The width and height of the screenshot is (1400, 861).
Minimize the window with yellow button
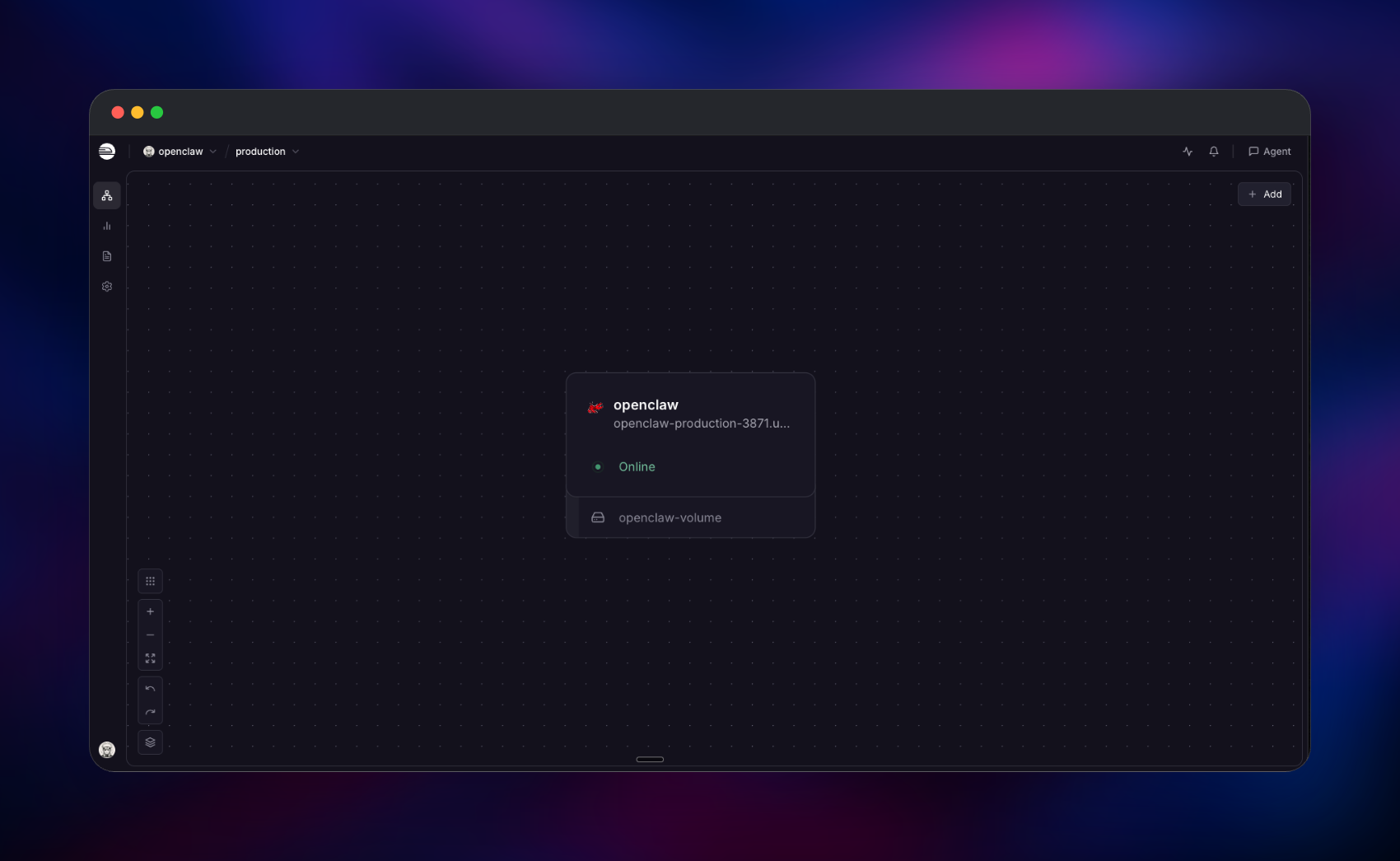coord(138,112)
